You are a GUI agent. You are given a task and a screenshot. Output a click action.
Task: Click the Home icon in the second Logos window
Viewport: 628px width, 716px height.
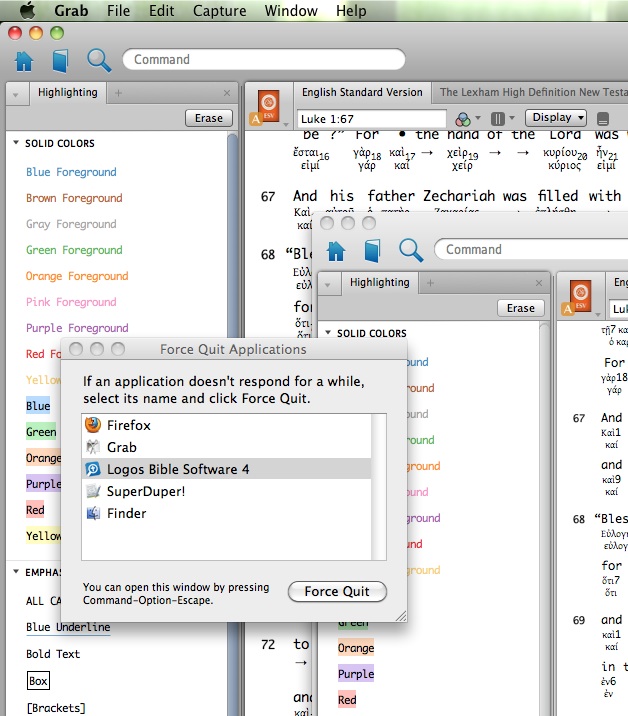click(x=336, y=251)
